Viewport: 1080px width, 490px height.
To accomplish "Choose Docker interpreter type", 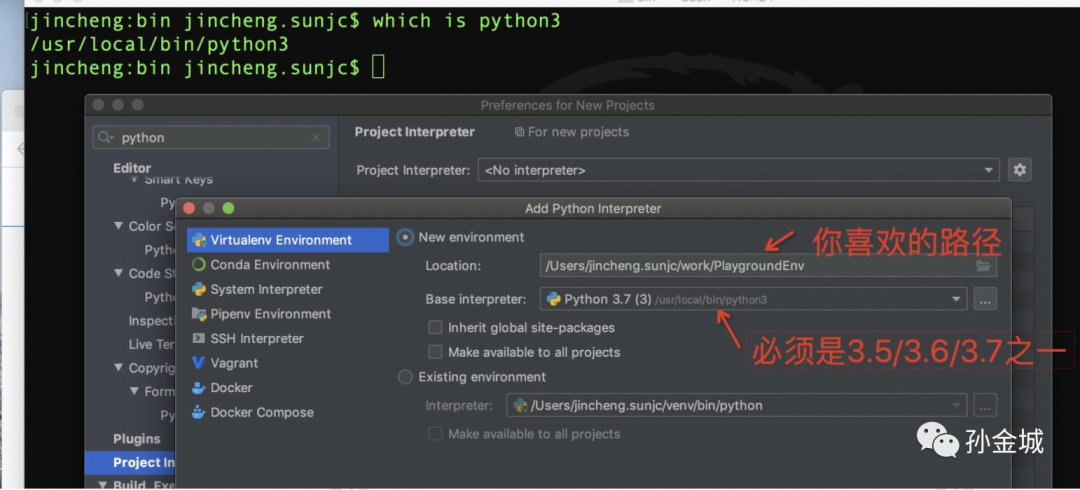I will (x=231, y=388).
